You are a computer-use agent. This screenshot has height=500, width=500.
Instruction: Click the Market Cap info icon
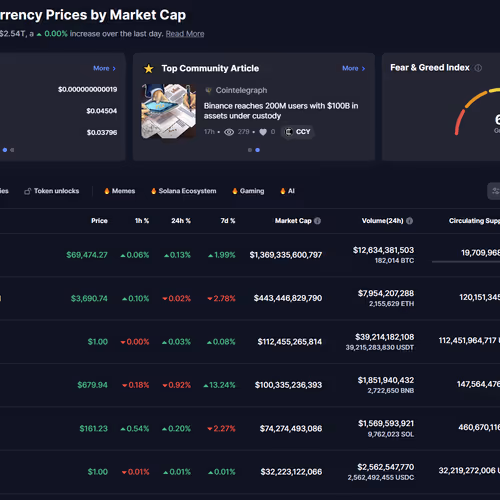318,221
